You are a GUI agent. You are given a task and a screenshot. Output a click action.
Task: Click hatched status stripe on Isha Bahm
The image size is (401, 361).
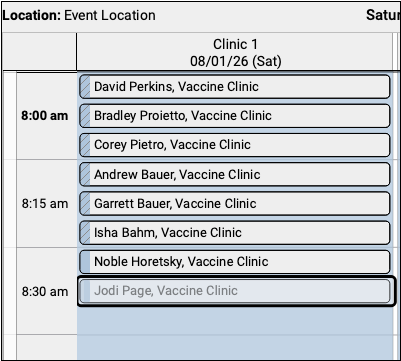click(x=85, y=232)
